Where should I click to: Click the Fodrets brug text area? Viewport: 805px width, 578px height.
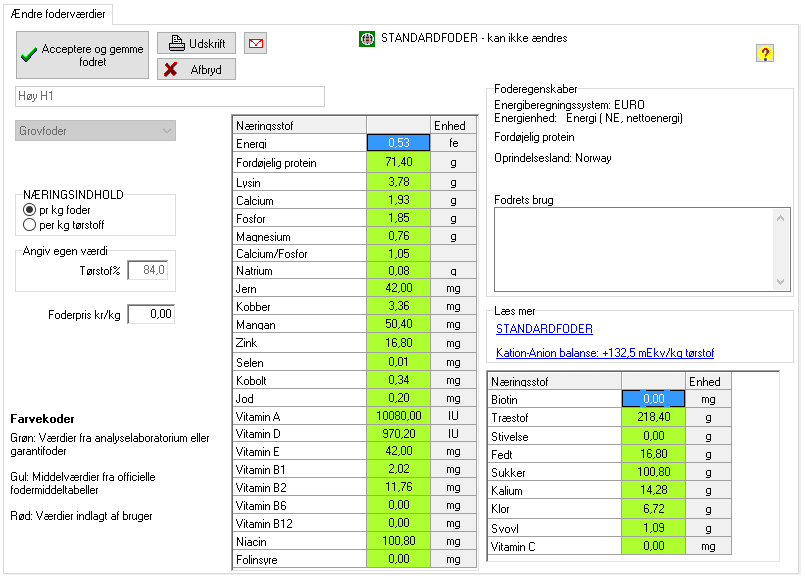click(x=634, y=249)
